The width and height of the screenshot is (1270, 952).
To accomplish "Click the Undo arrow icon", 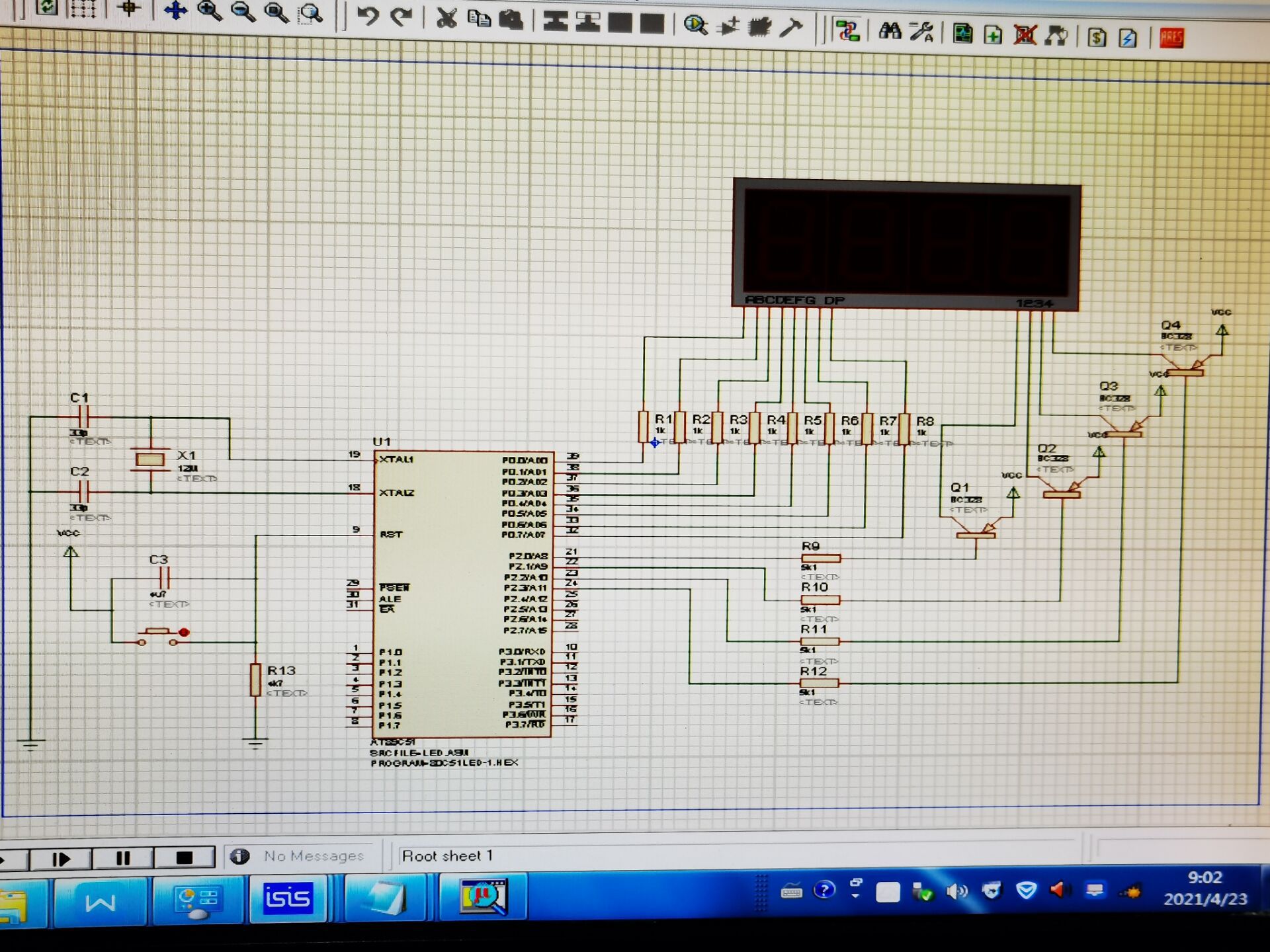I will (368, 16).
